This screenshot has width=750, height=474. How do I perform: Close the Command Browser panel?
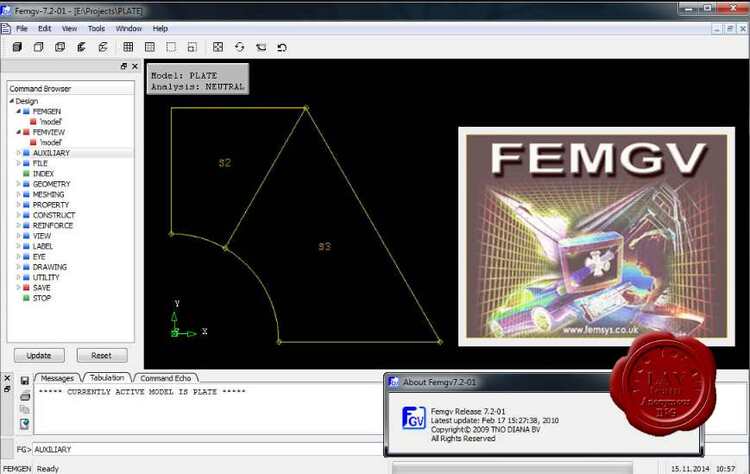coord(135,66)
